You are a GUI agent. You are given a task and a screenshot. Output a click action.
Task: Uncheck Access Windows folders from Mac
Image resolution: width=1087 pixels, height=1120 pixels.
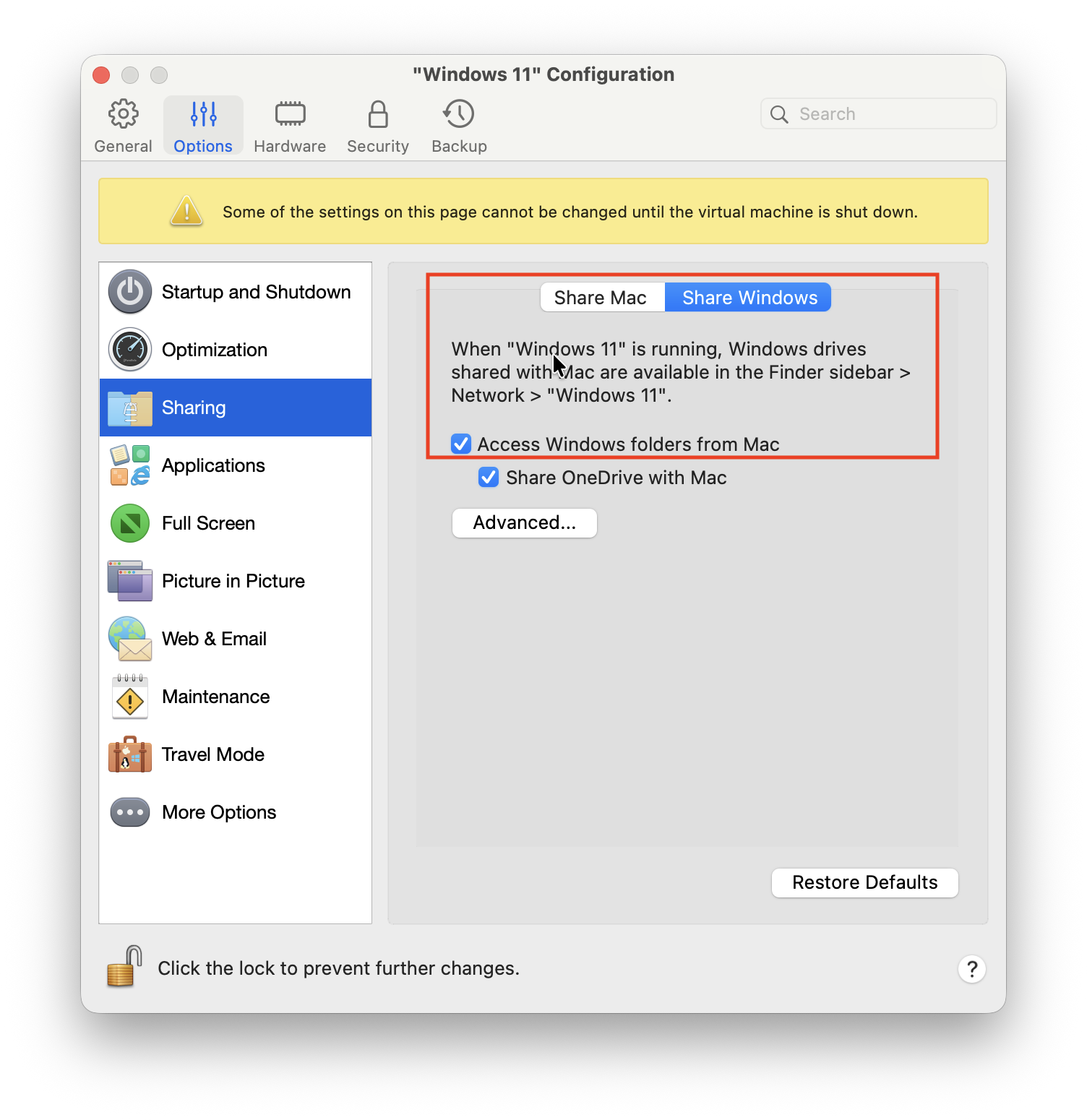tap(461, 444)
